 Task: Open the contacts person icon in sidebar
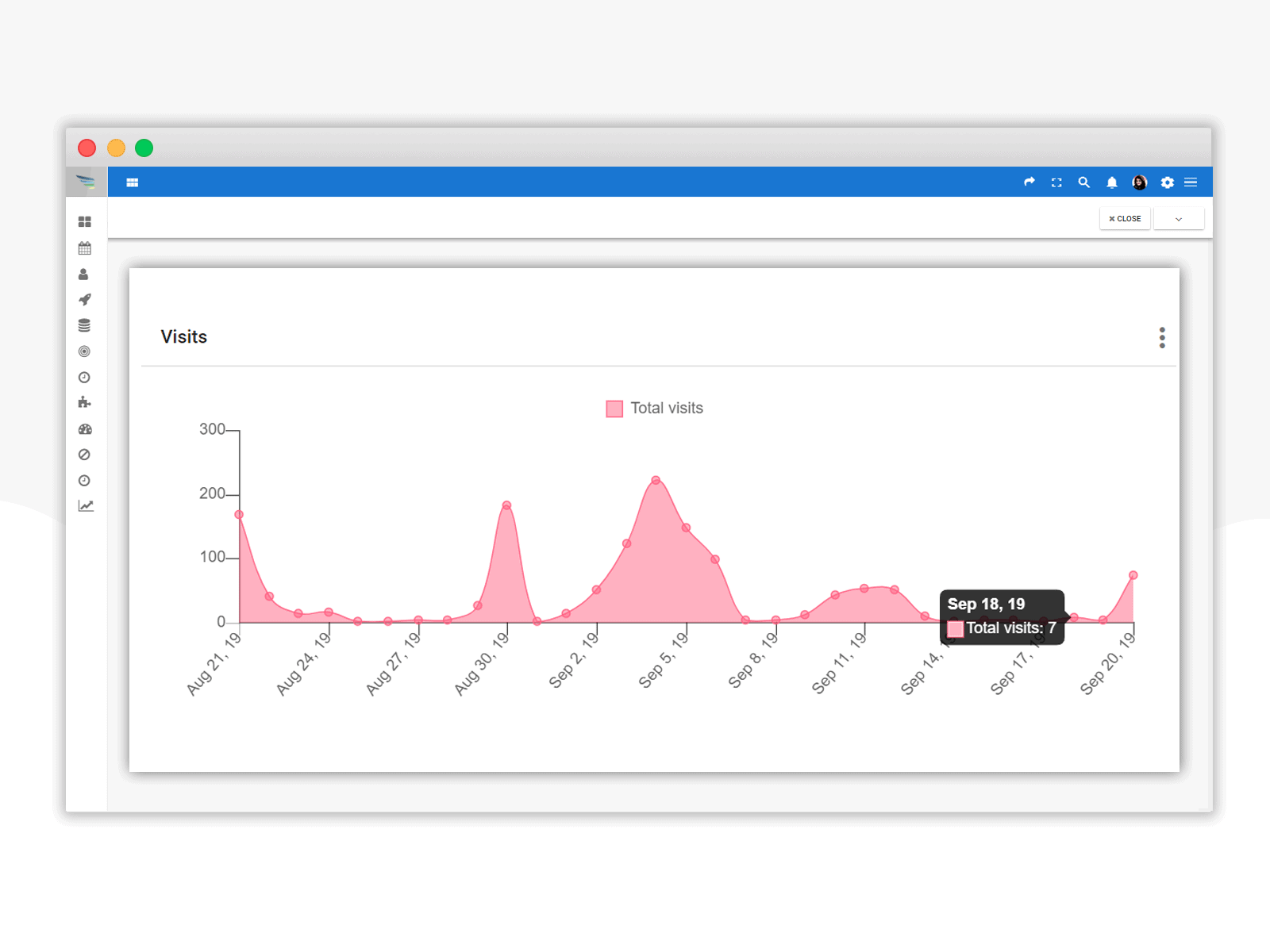[83, 274]
